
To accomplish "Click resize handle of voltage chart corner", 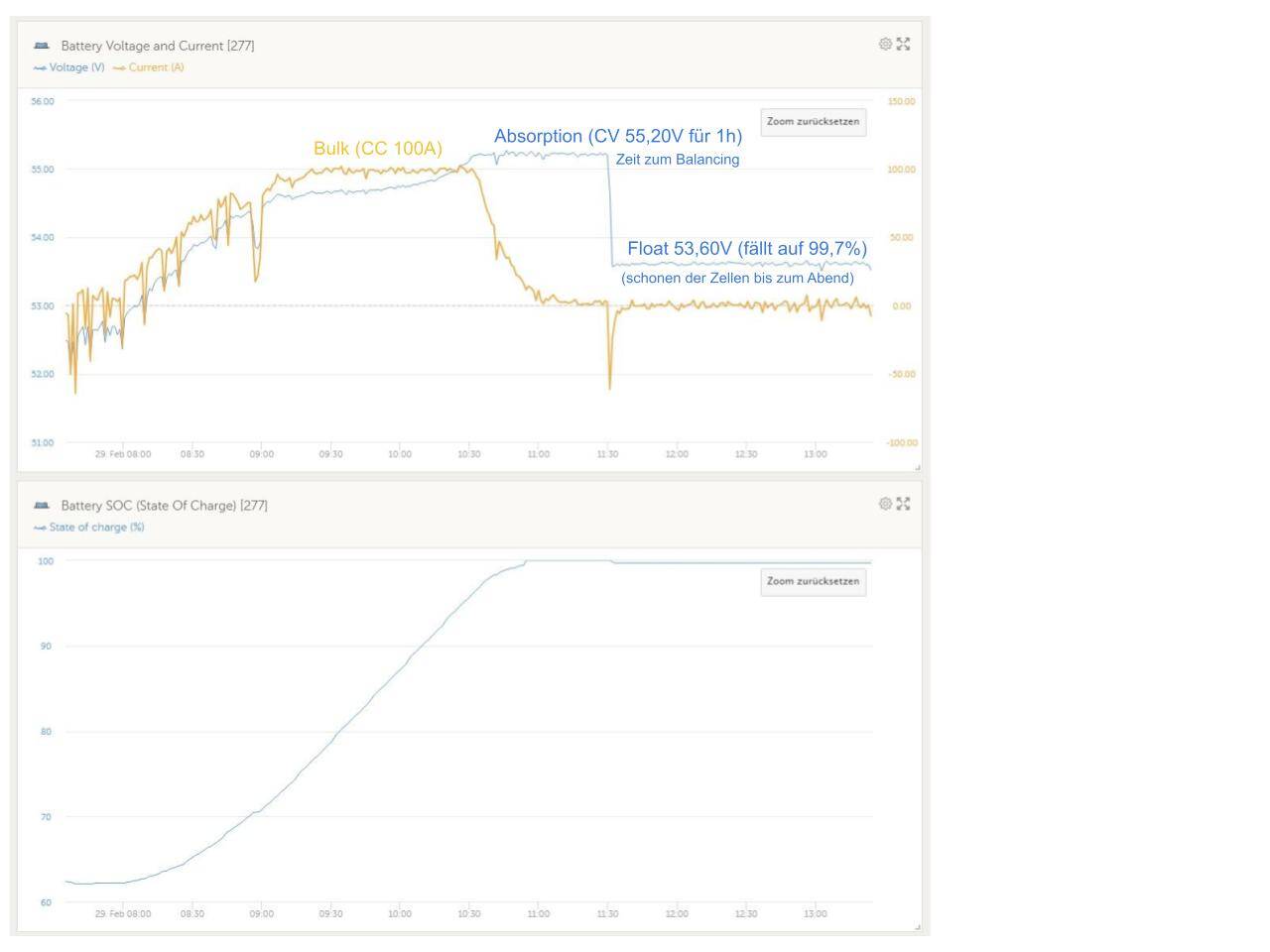I will (x=917, y=467).
